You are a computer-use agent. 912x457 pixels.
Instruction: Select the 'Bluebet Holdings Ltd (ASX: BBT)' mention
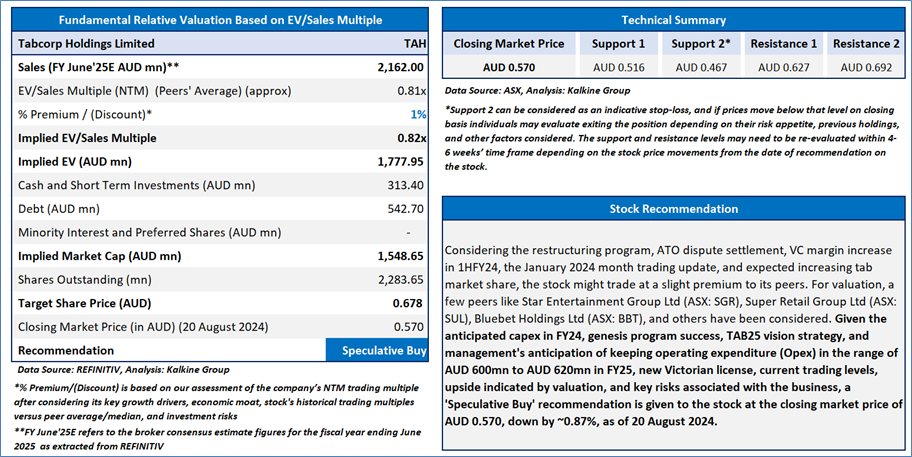pyautogui.click(x=561, y=319)
